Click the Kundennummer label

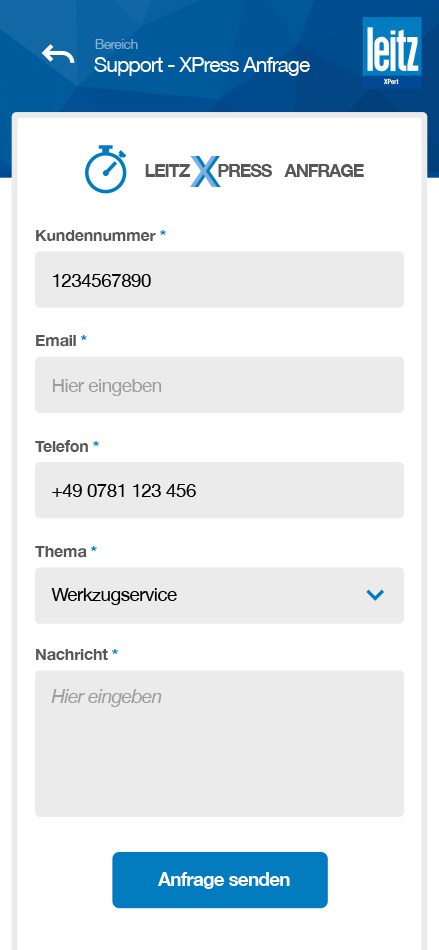pyautogui.click(x=96, y=236)
